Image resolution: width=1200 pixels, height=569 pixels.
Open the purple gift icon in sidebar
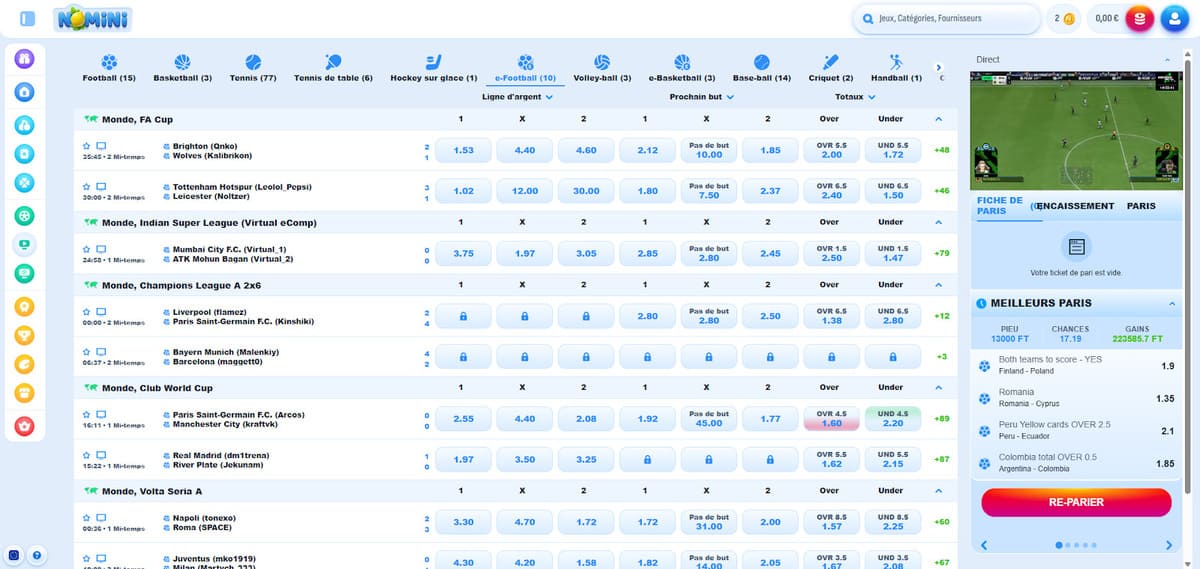point(25,58)
